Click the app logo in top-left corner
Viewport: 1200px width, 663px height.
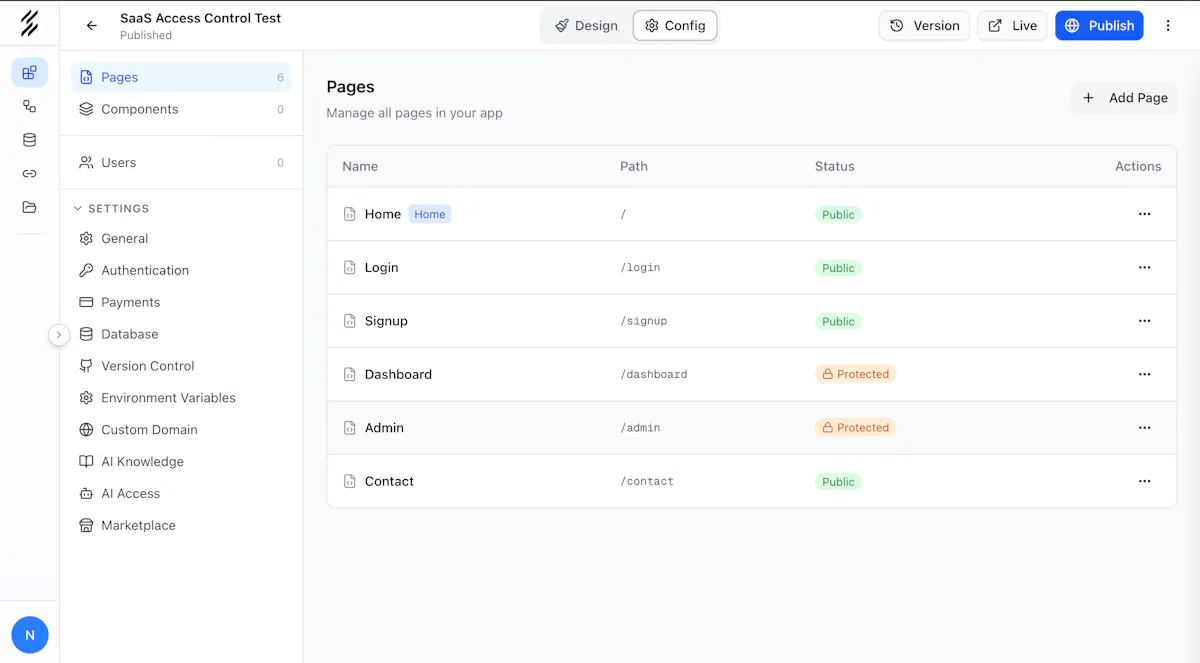tap(29, 24)
